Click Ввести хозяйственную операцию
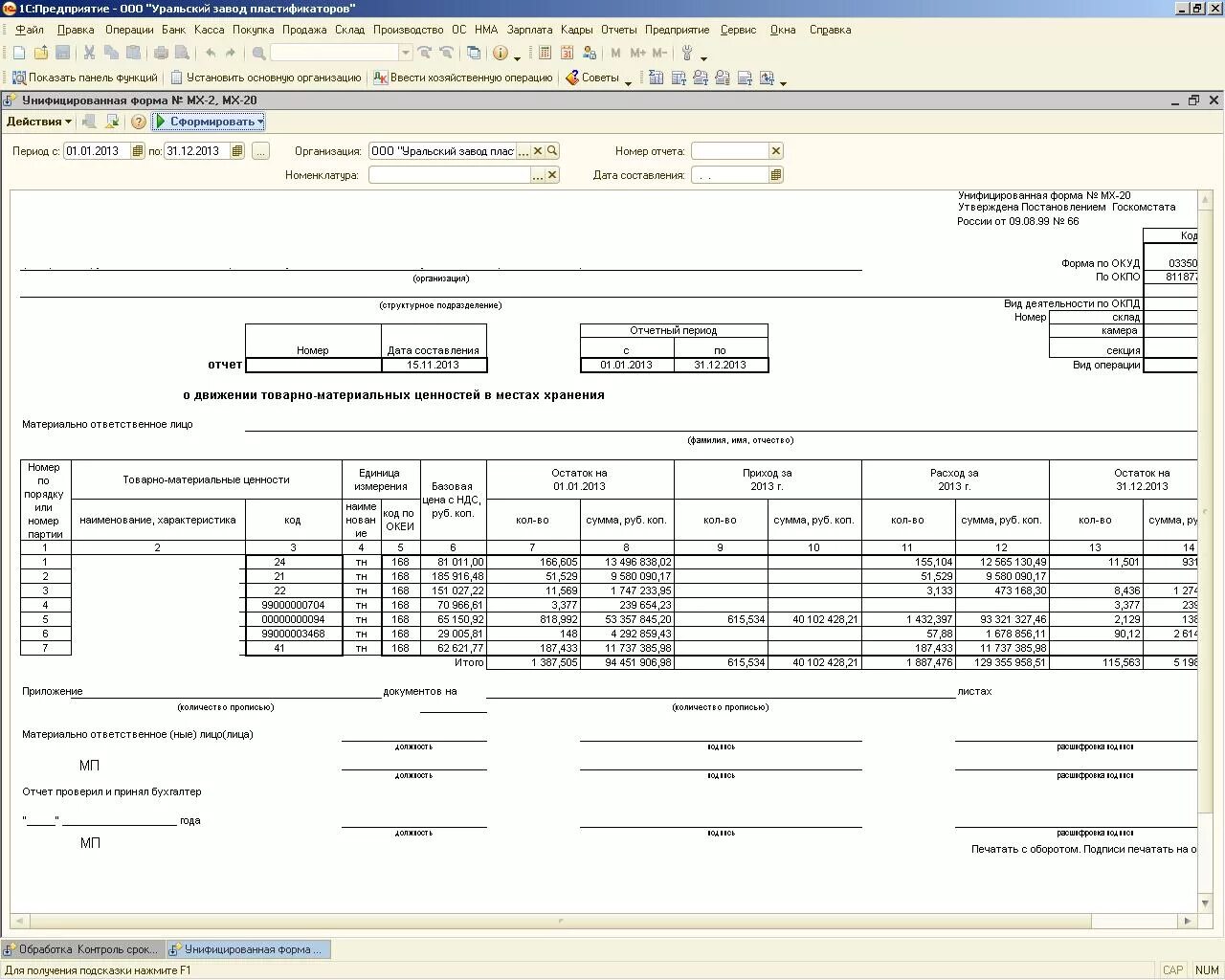The image size is (1225, 980). click(463, 78)
